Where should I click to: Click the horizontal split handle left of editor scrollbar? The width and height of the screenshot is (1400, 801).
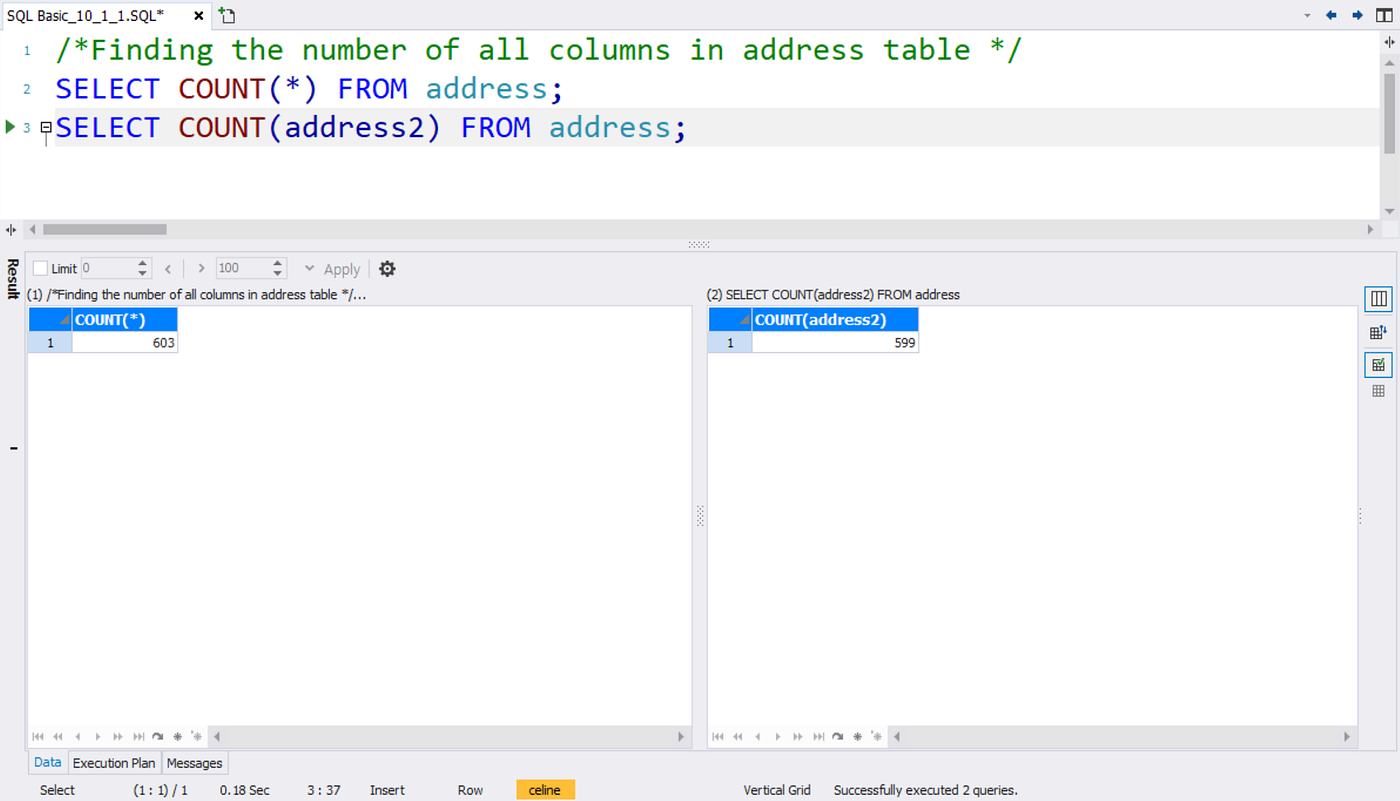11,229
